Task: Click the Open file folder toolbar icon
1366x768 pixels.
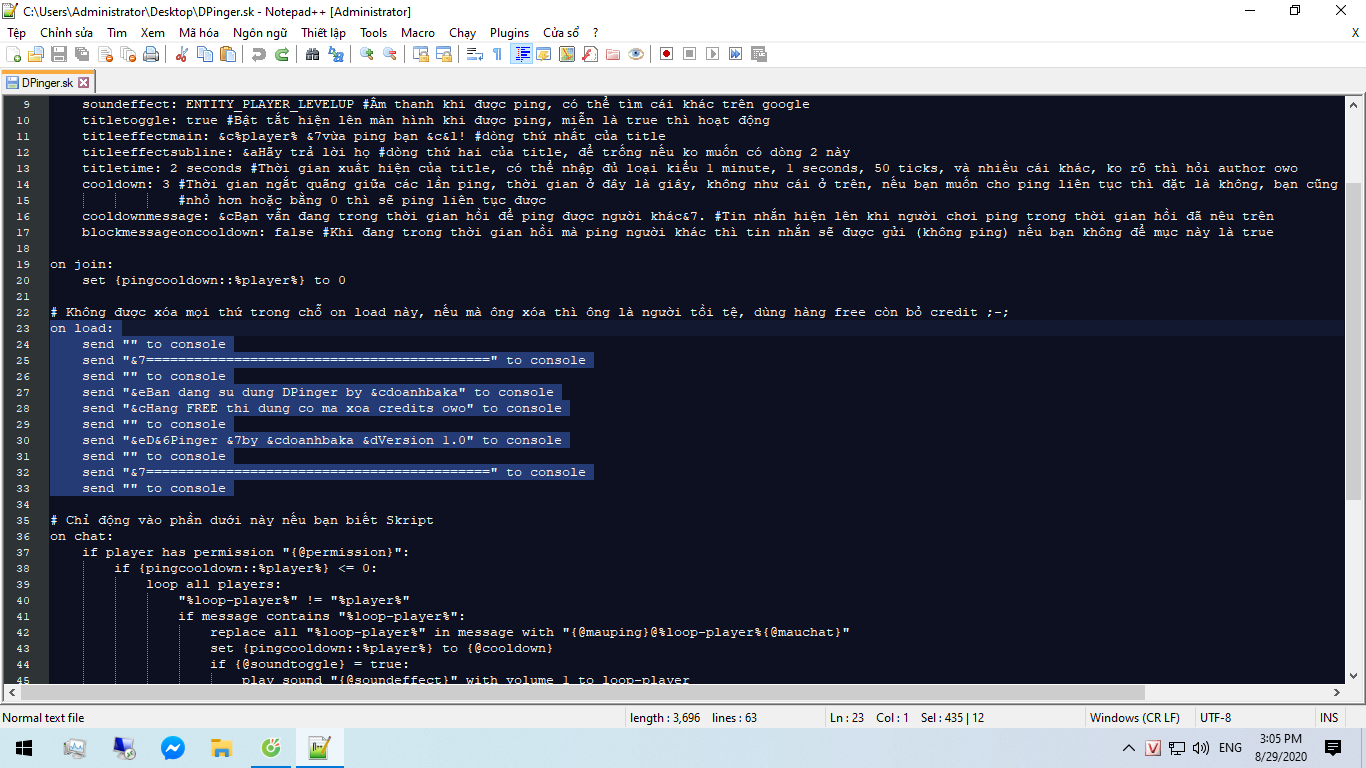Action: click(x=37, y=54)
